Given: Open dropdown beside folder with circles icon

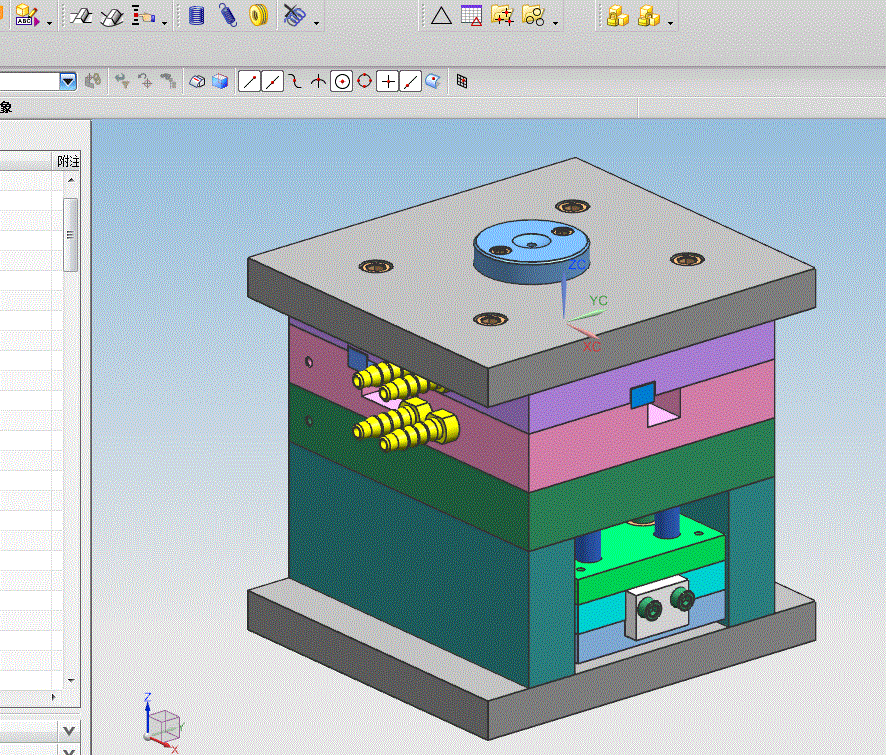Looking at the screenshot, I should 555,23.
